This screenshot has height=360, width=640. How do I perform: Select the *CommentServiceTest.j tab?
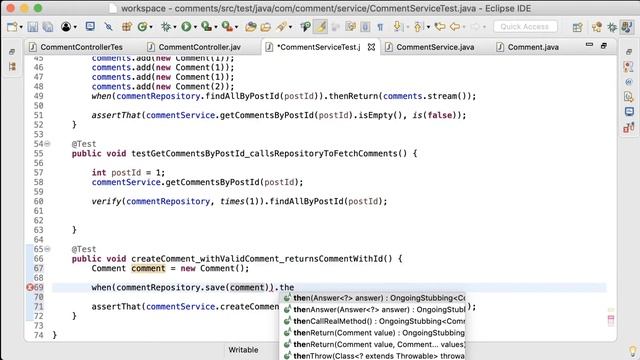click(x=318, y=47)
